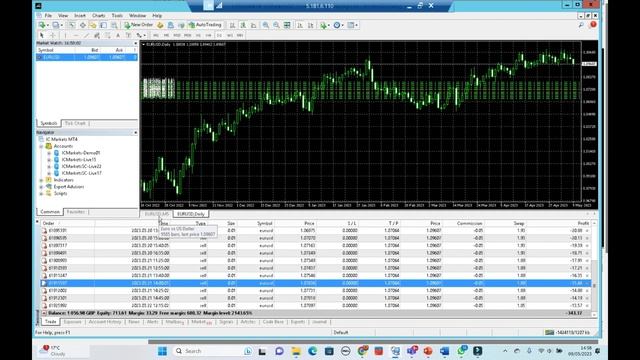Image resolution: width=640 pixels, height=360 pixels.
Task: Expand the Accounts tree node
Action: (x=41, y=146)
